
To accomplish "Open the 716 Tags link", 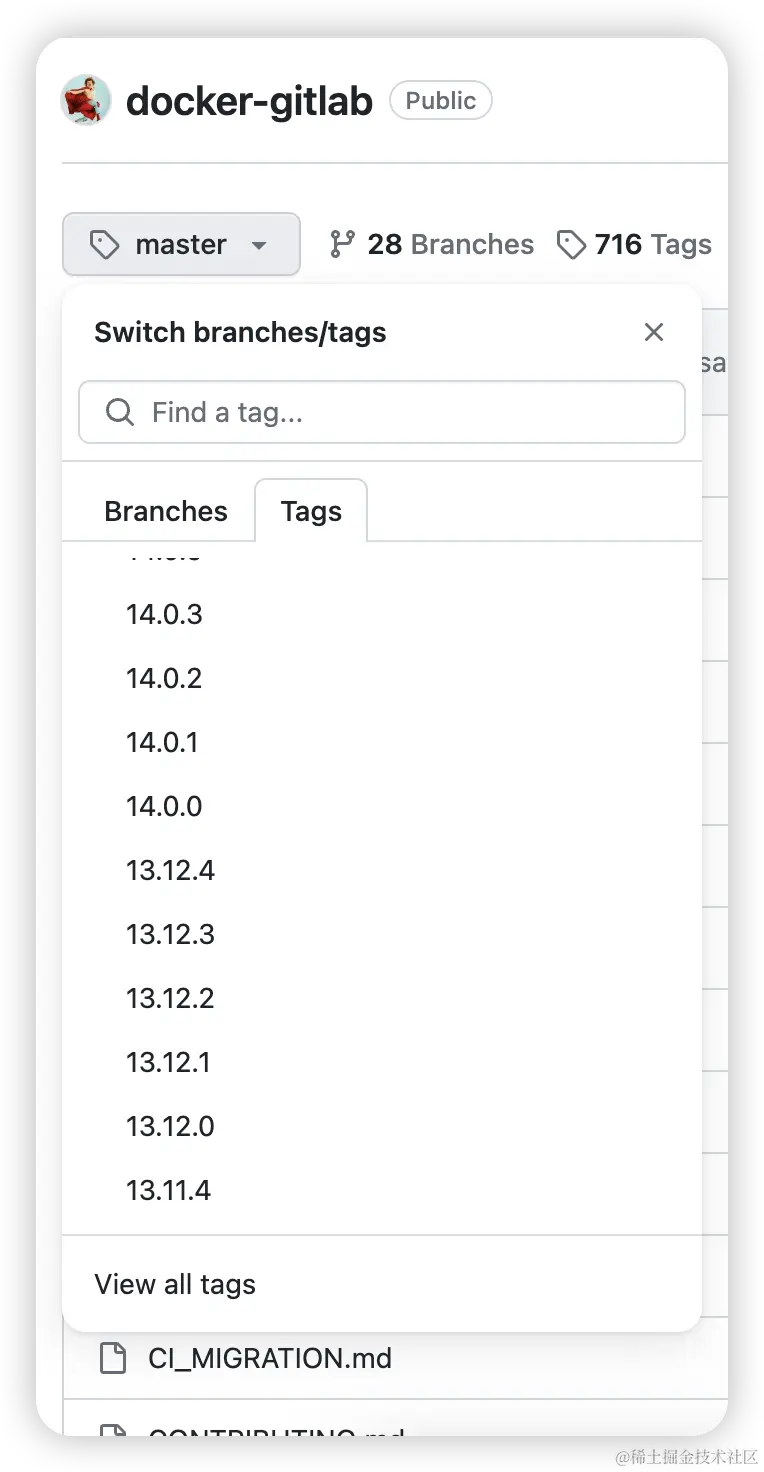I will click(x=634, y=244).
